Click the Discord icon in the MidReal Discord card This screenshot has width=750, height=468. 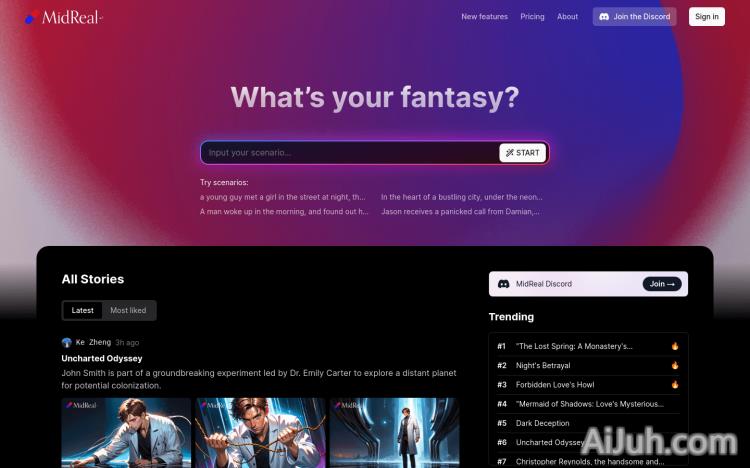pyautogui.click(x=503, y=284)
